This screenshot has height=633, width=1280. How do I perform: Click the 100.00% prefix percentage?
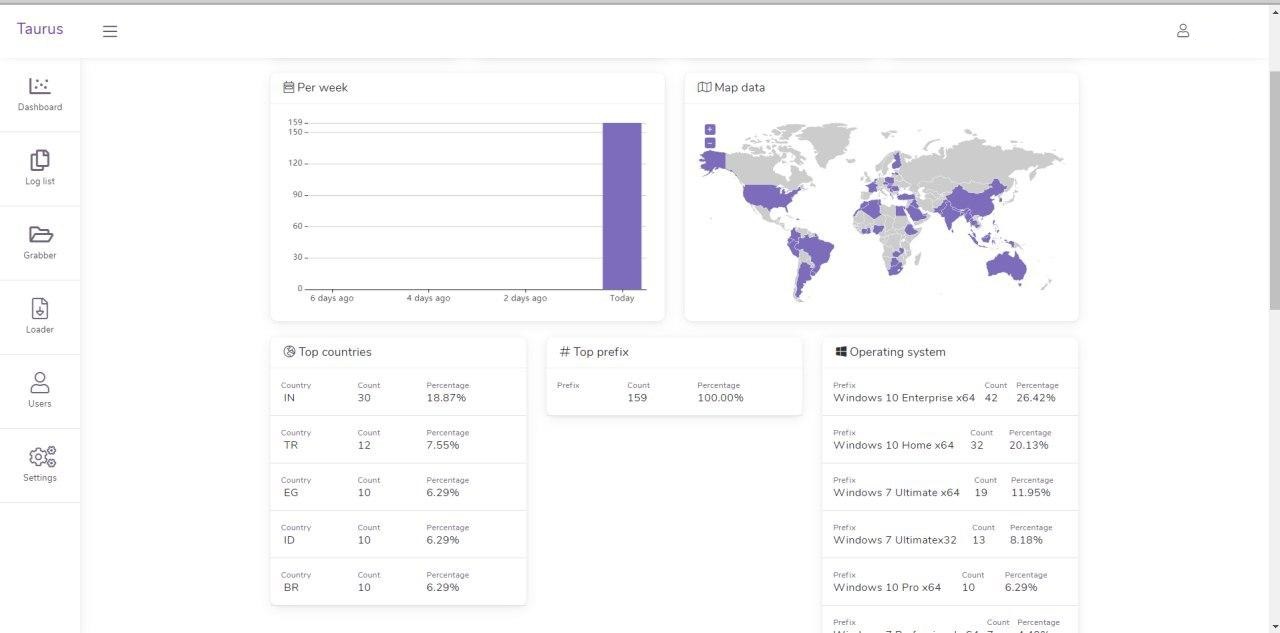coord(720,398)
